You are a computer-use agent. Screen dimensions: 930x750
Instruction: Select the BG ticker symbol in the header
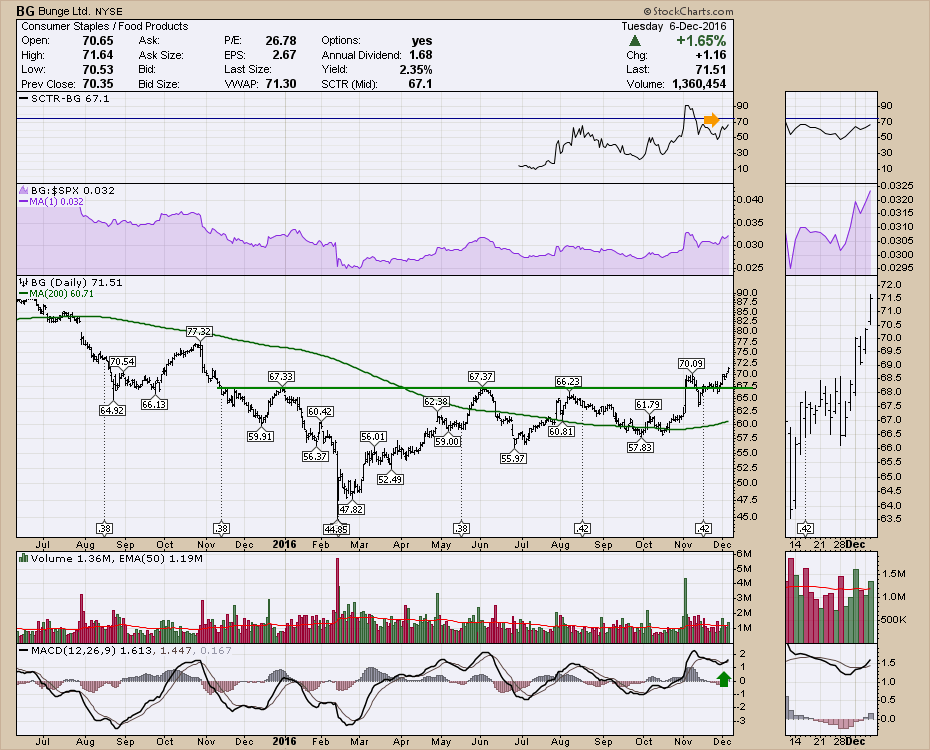[24, 11]
